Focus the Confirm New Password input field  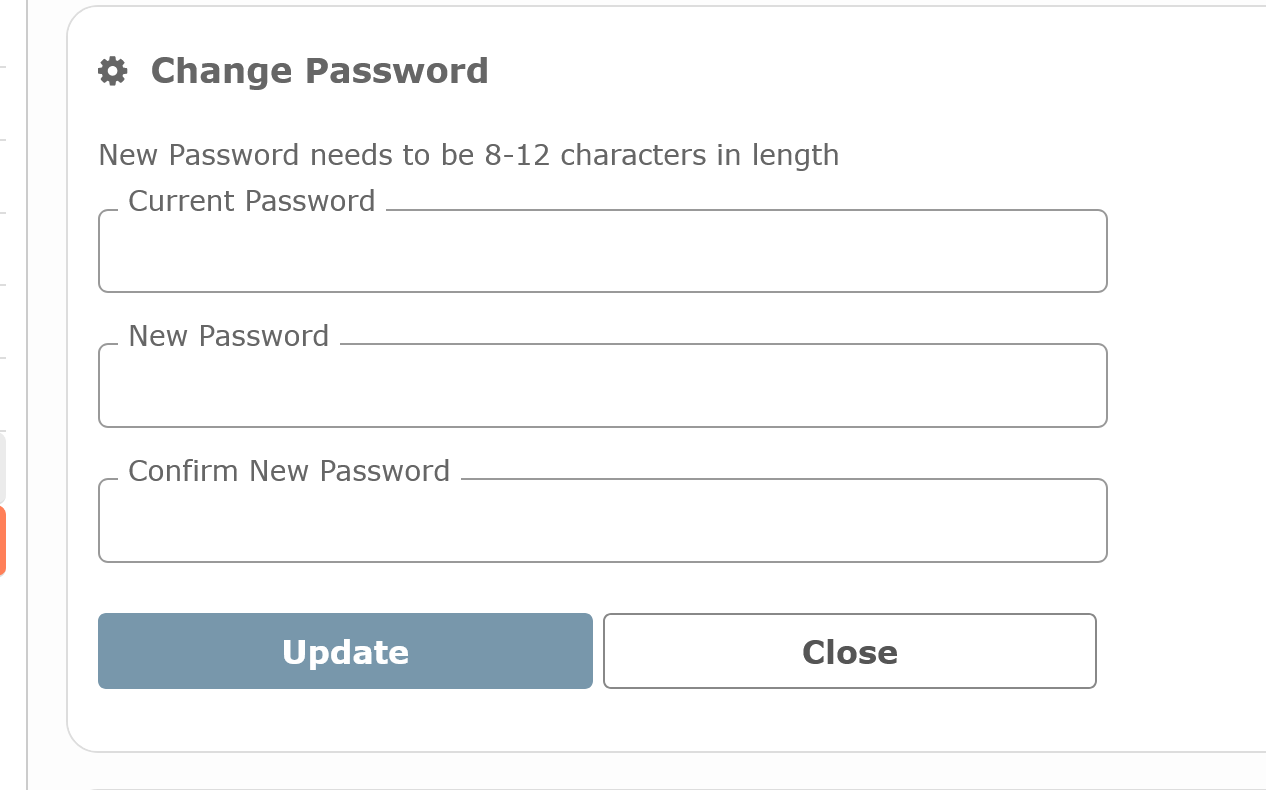point(602,521)
